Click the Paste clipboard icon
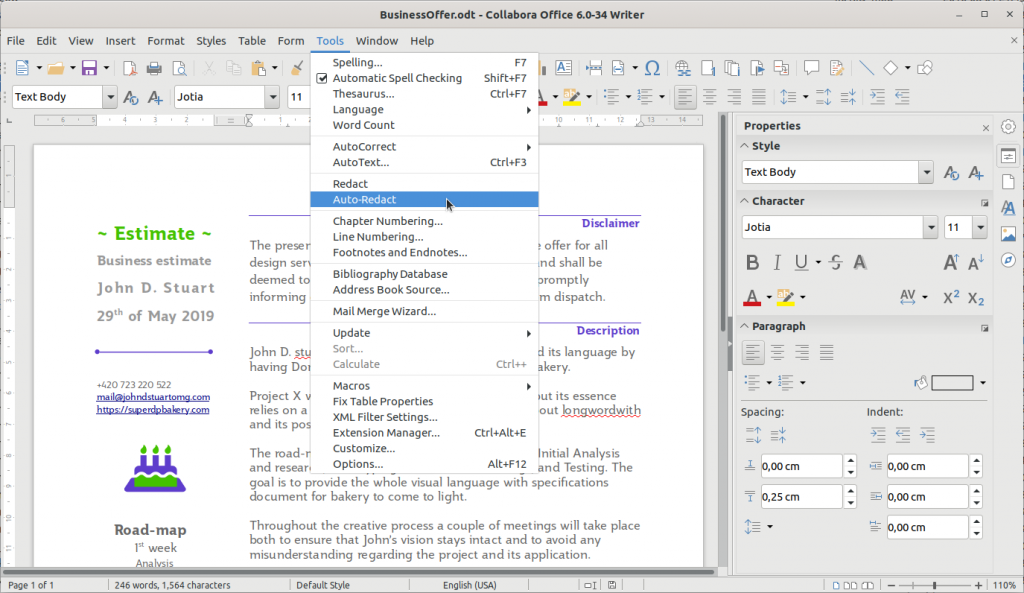Screen dimensions: 1024x593 point(259,68)
